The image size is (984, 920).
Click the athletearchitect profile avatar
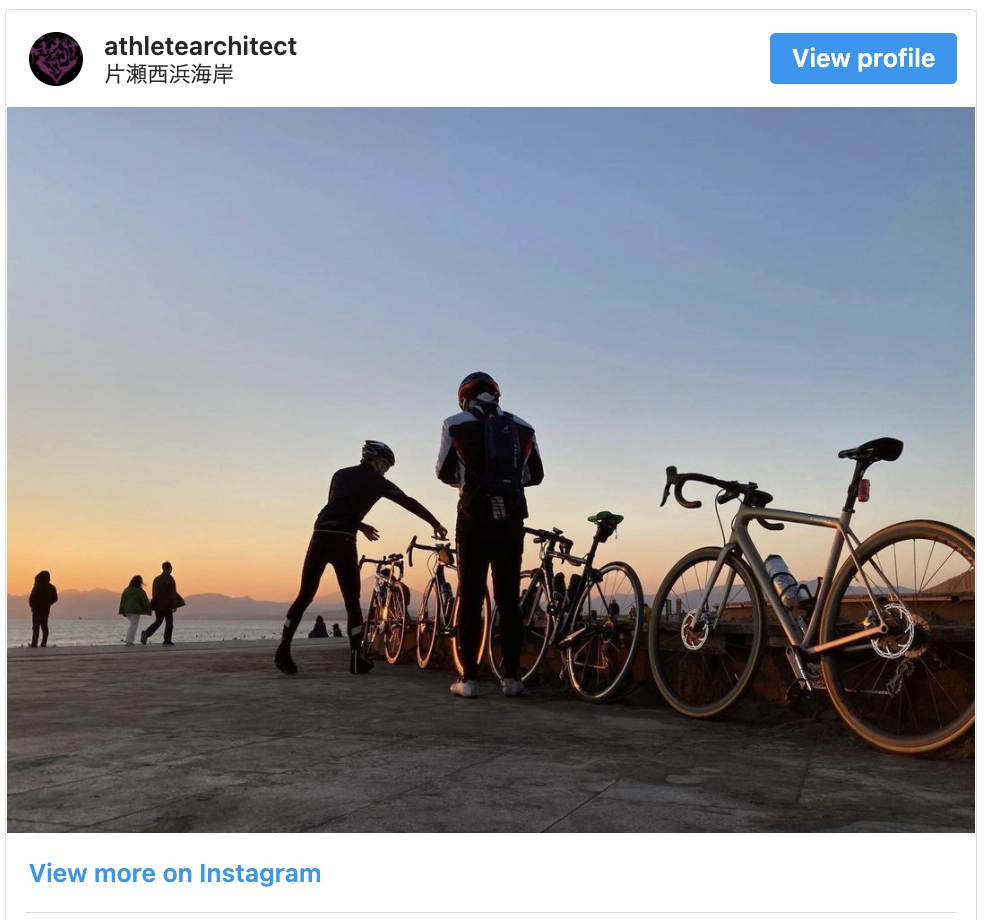[x=56, y=59]
